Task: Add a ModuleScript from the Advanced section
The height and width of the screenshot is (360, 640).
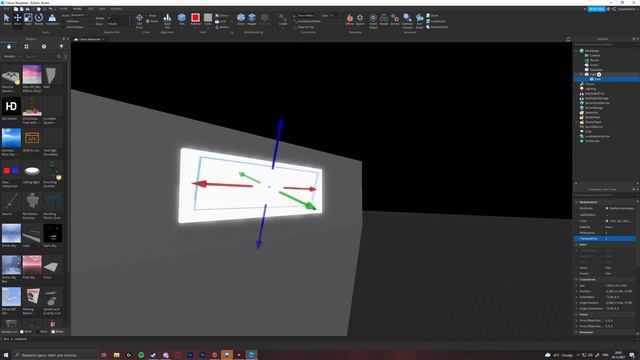Action: point(437,27)
